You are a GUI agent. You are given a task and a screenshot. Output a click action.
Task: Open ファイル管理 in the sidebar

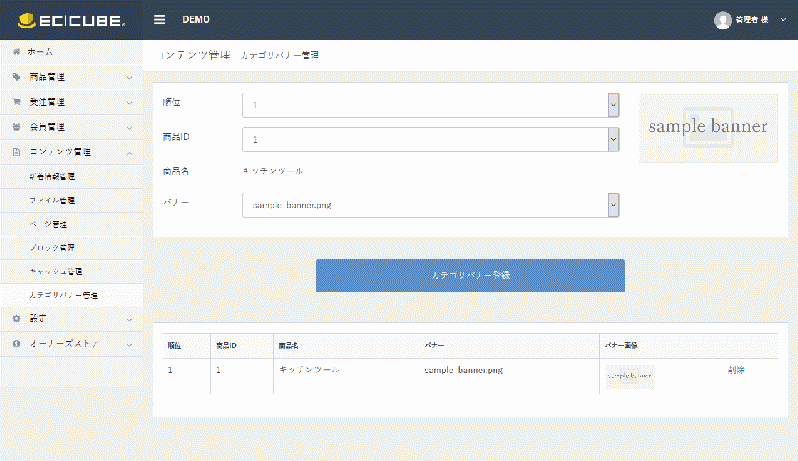click(52, 200)
